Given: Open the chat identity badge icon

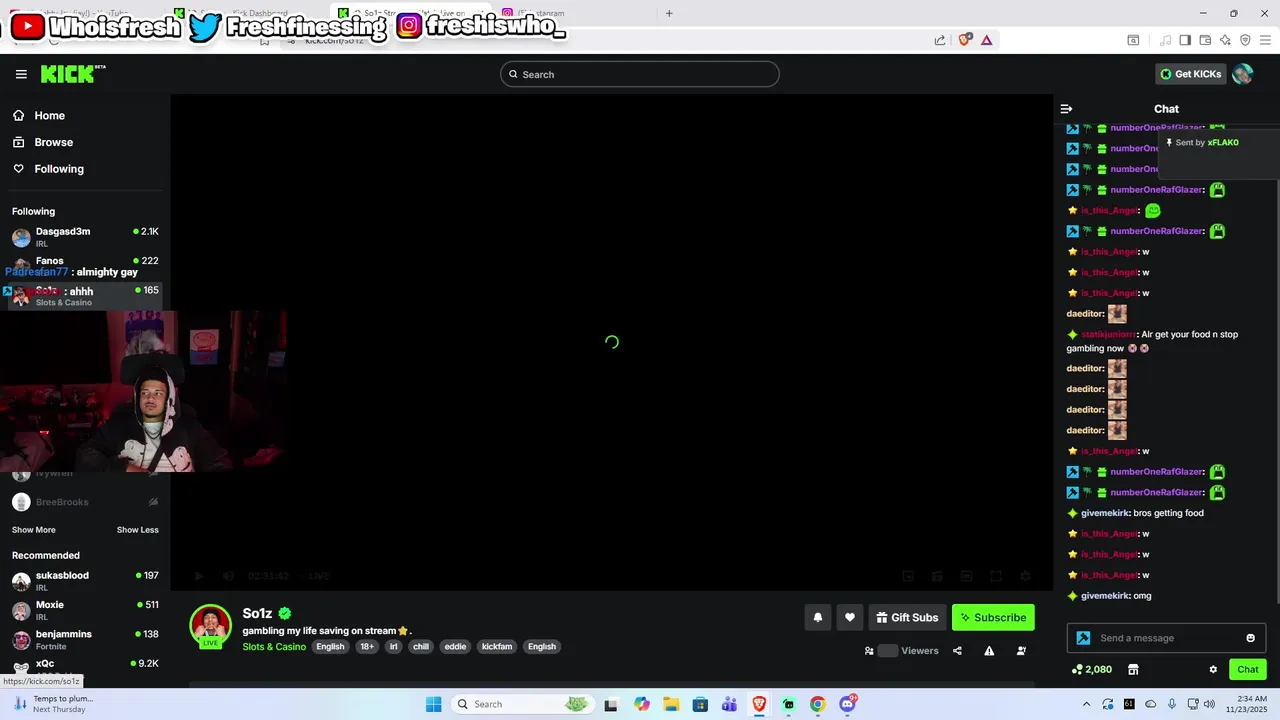Looking at the screenshot, I should [1083, 638].
